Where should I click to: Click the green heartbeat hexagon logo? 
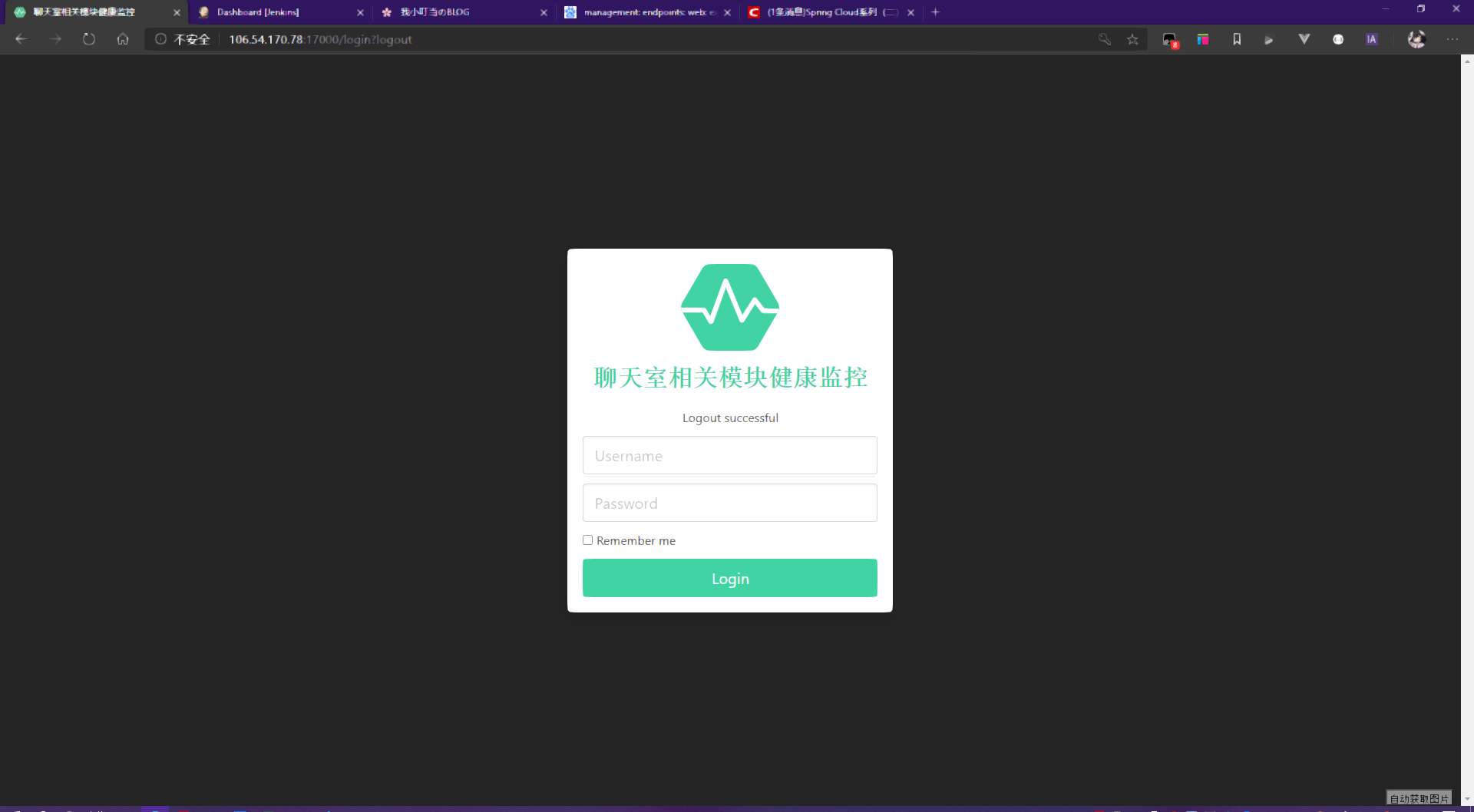pos(729,307)
